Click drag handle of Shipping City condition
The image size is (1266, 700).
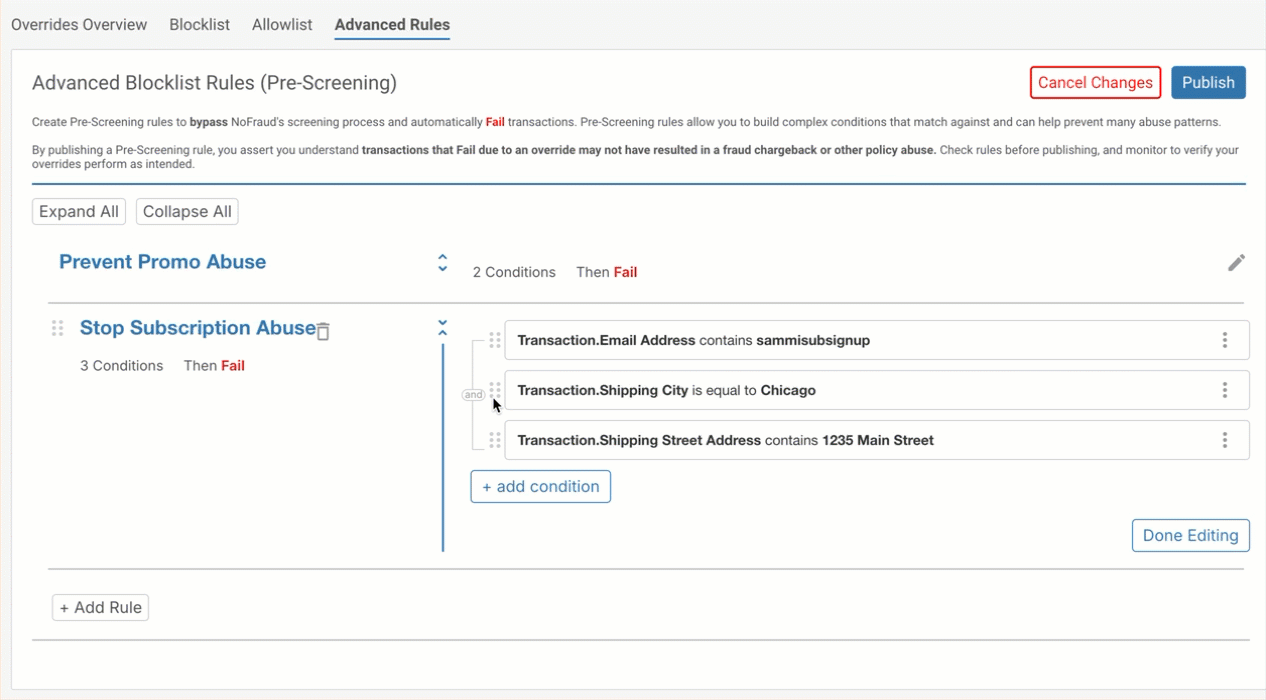point(494,390)
